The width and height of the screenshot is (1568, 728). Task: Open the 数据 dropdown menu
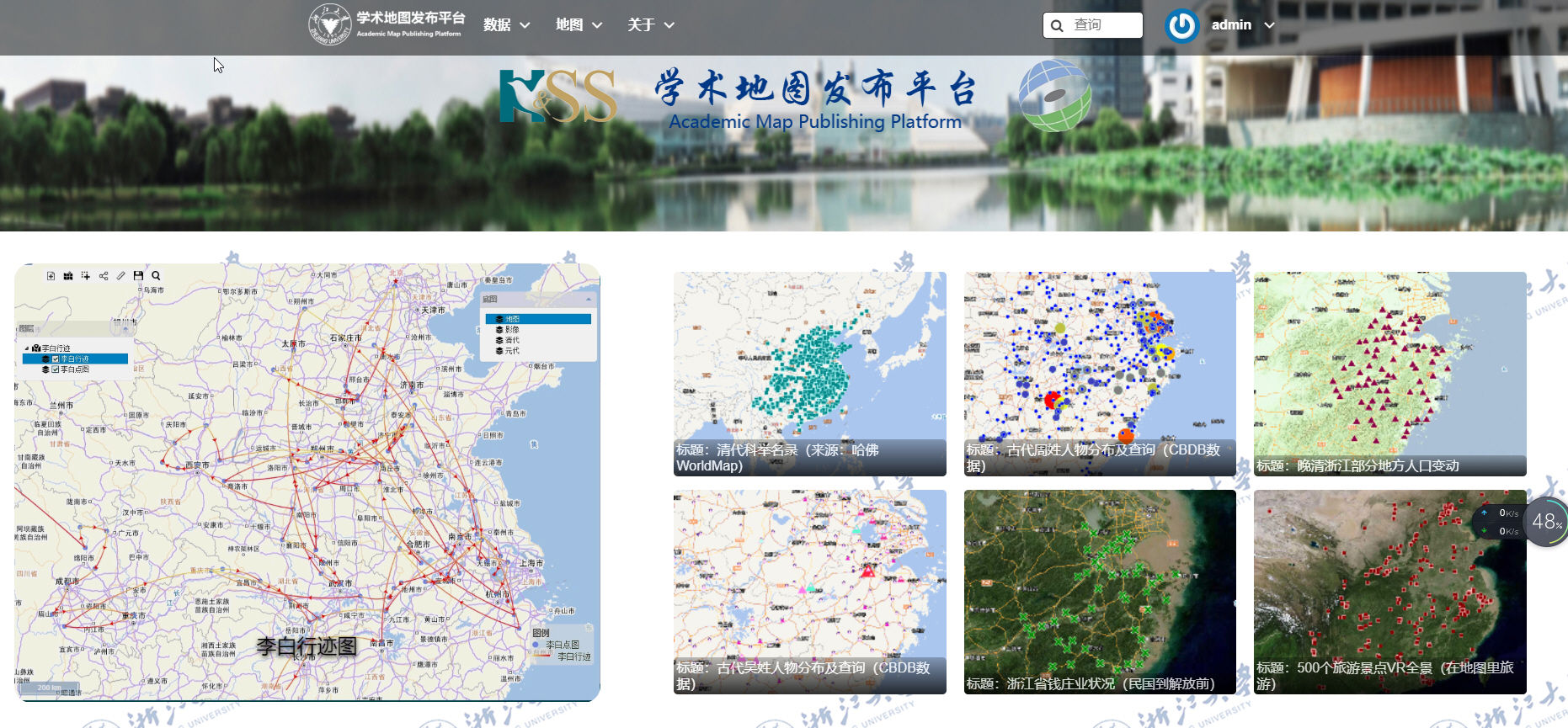[x=507, y=25]
